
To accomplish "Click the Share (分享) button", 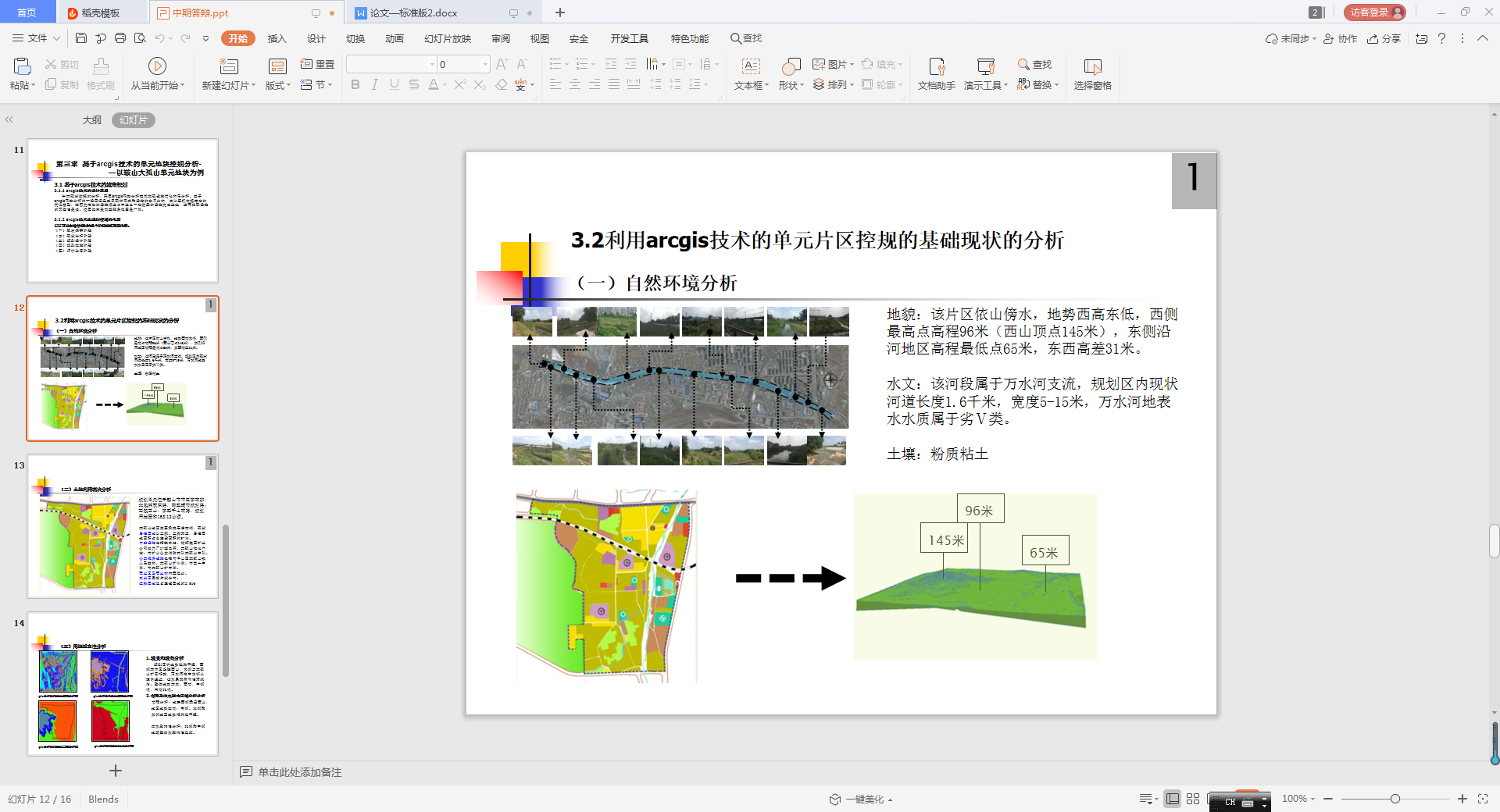I will [x=1384, y=38].
